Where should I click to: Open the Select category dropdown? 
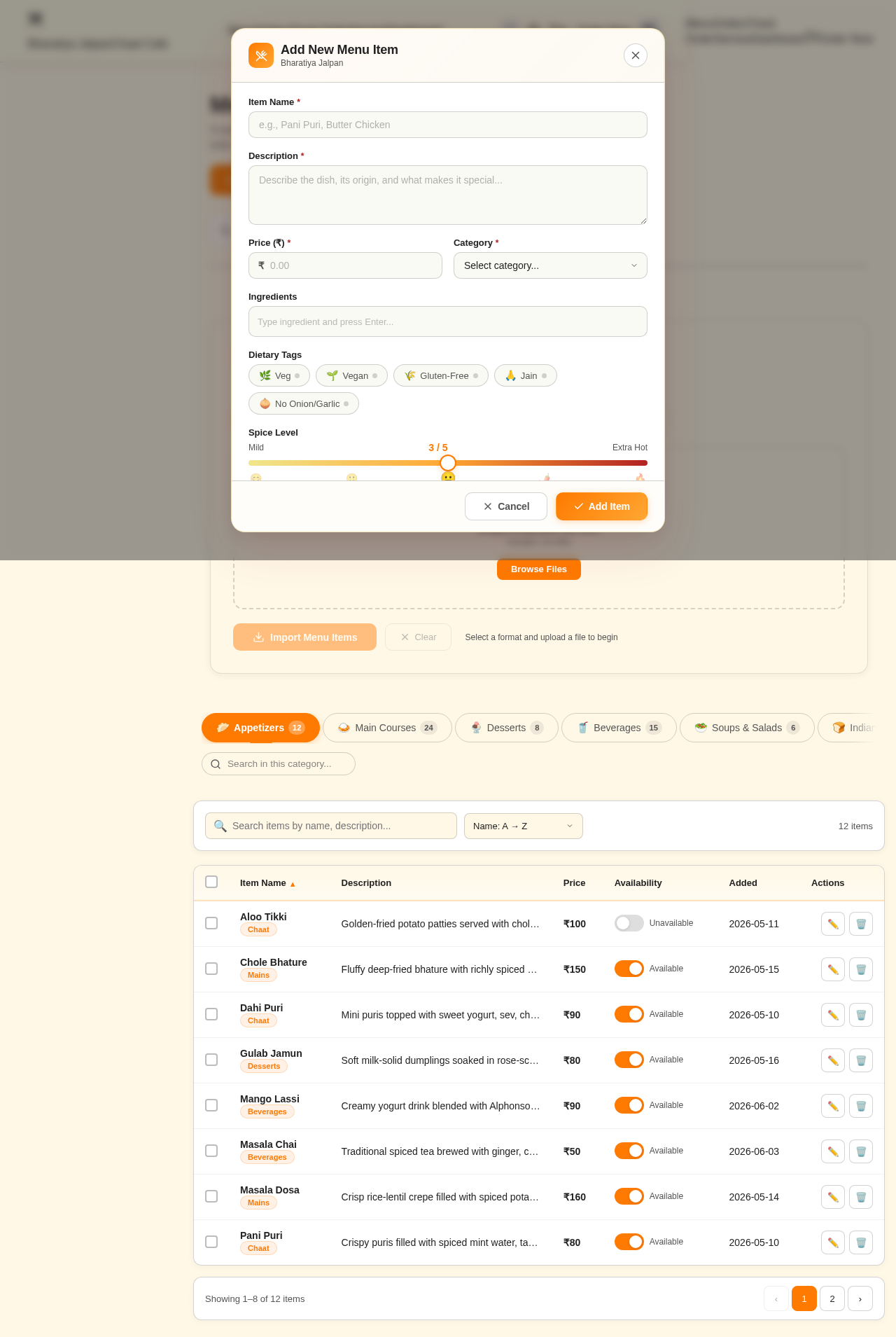(x=550, y=265)
